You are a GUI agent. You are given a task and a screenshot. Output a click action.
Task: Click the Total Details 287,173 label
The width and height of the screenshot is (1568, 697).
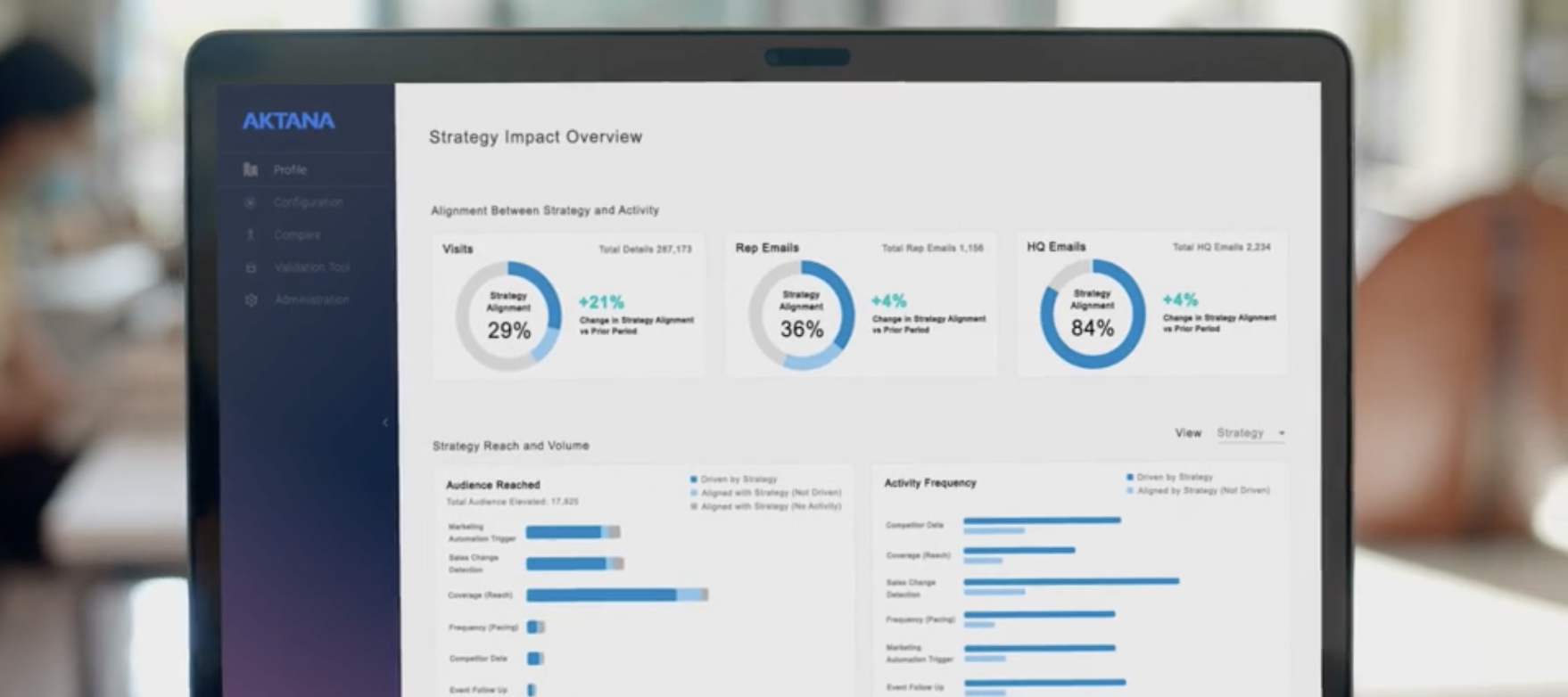point(645,250)
